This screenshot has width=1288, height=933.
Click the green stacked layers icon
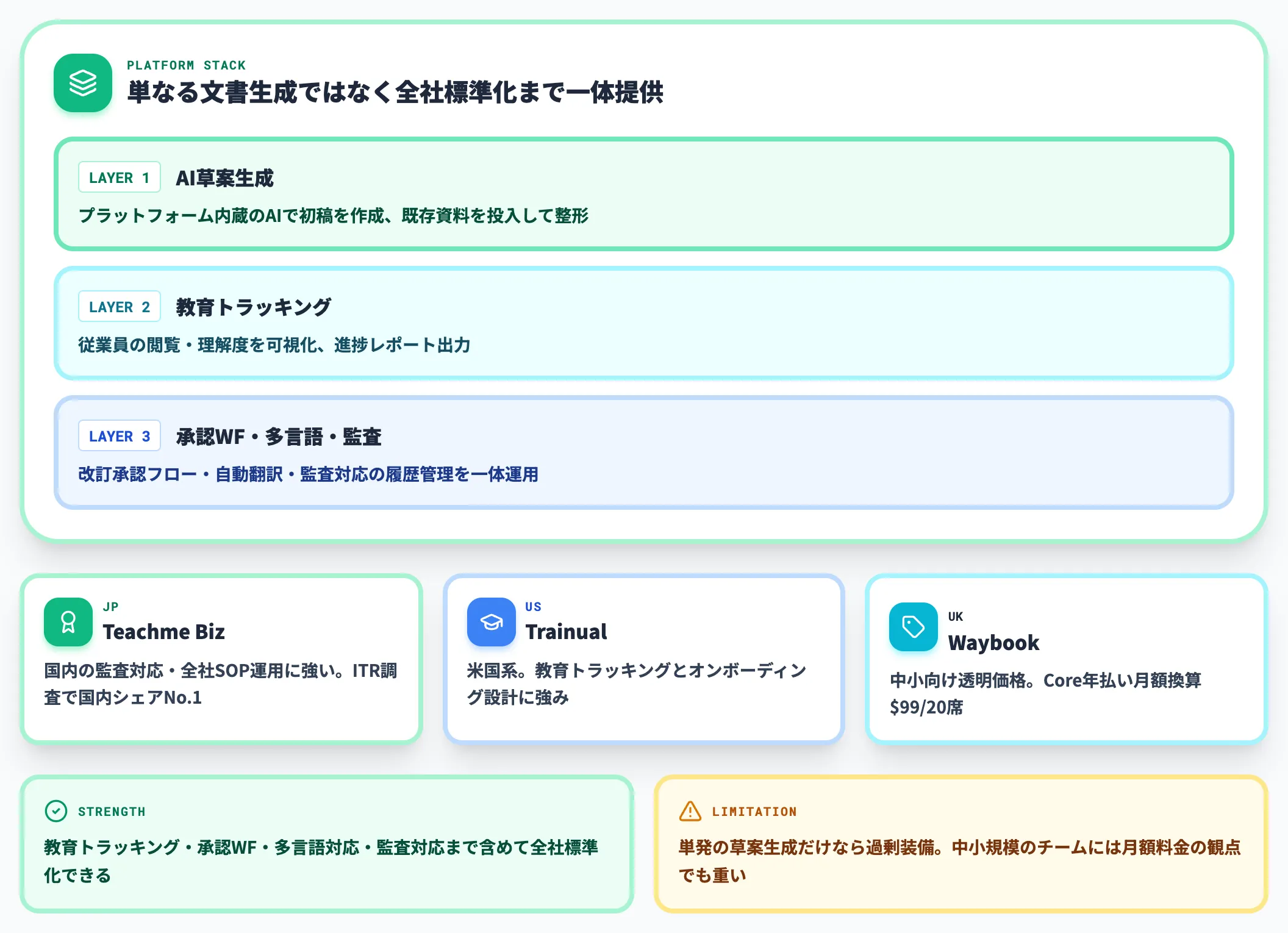[83, 83]
